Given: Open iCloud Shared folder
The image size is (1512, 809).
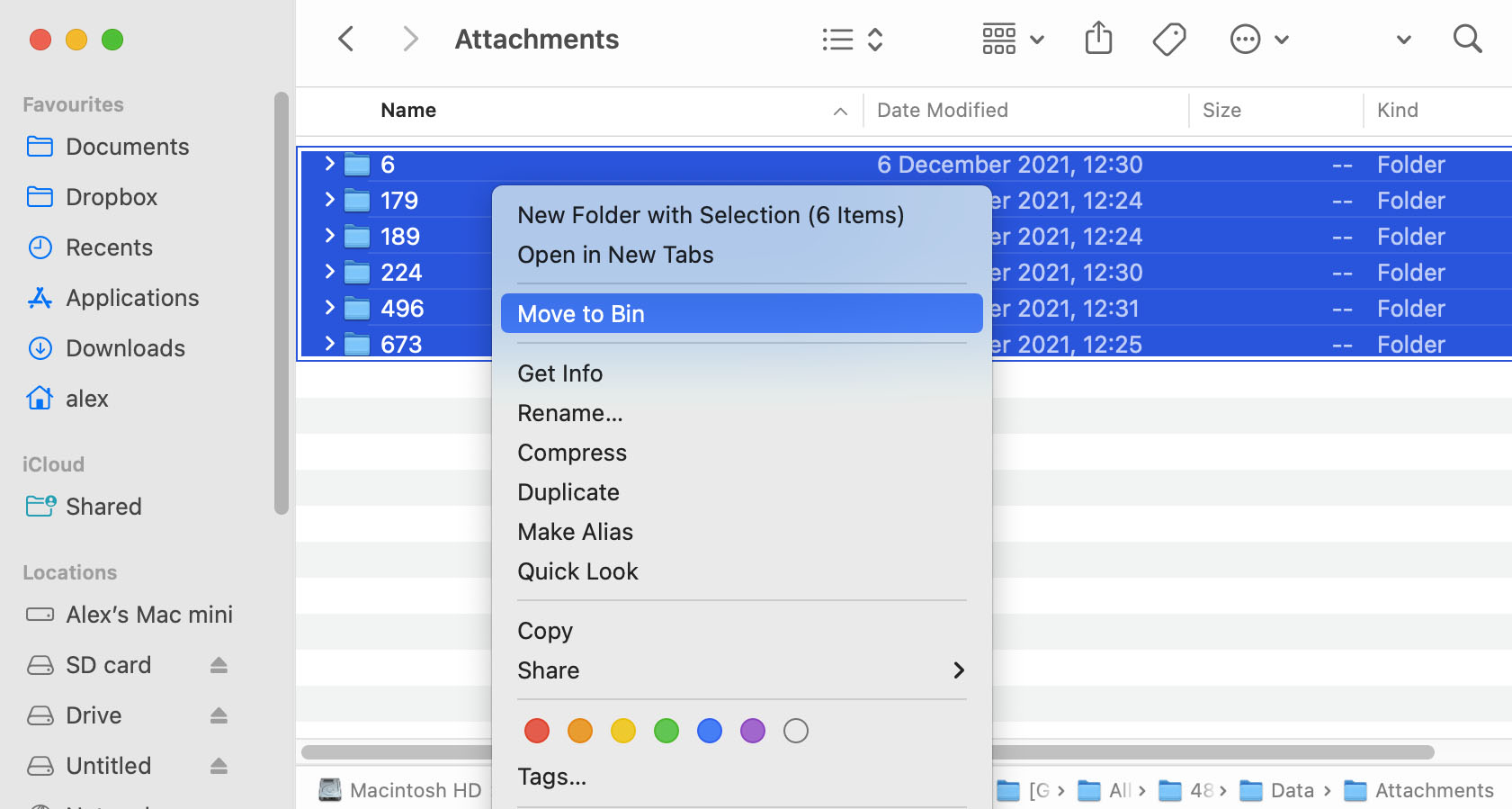Looking at the screenshot, I should (103, 507).
